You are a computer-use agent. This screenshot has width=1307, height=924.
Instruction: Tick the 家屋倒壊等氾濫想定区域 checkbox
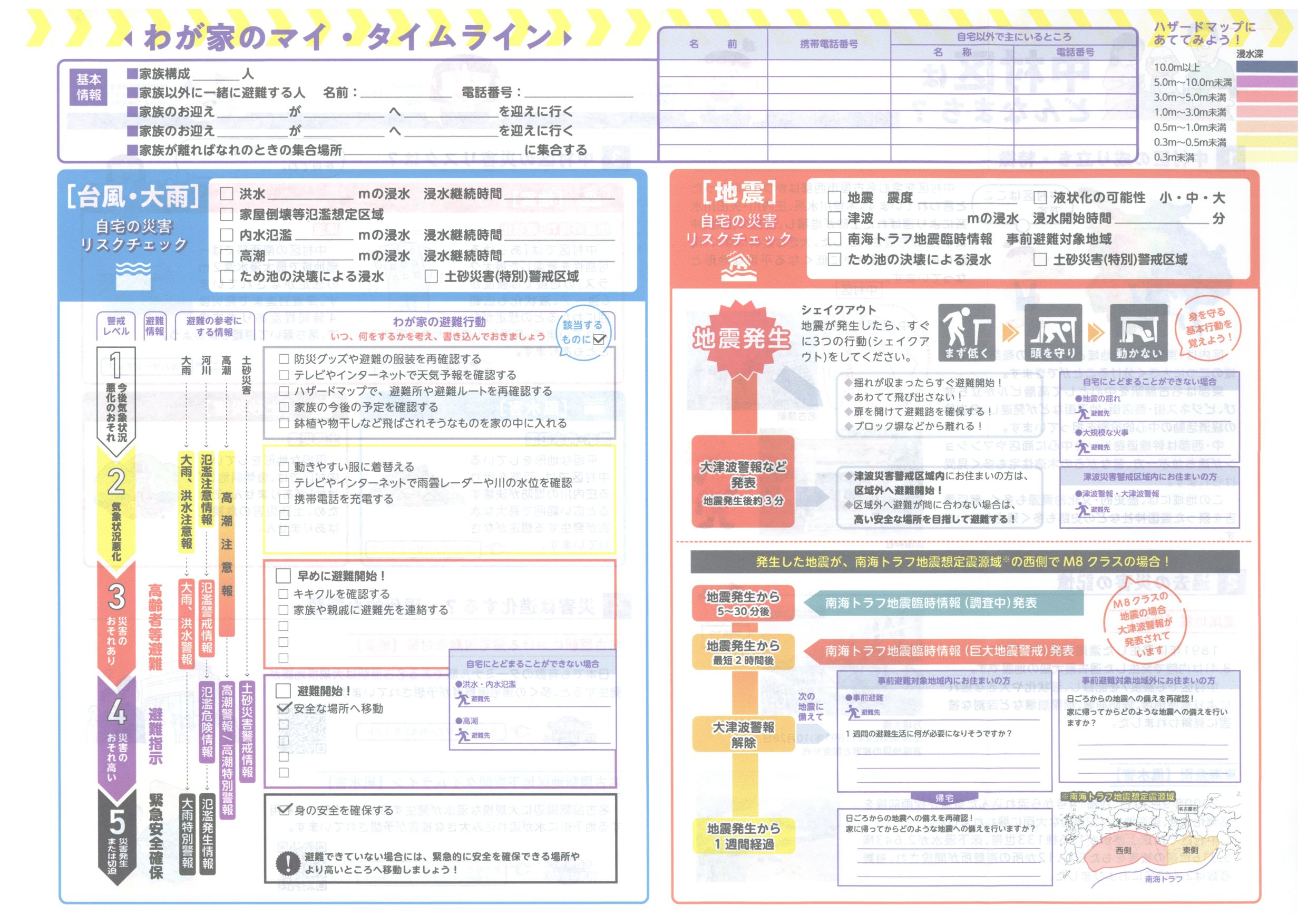pos(227,214)
